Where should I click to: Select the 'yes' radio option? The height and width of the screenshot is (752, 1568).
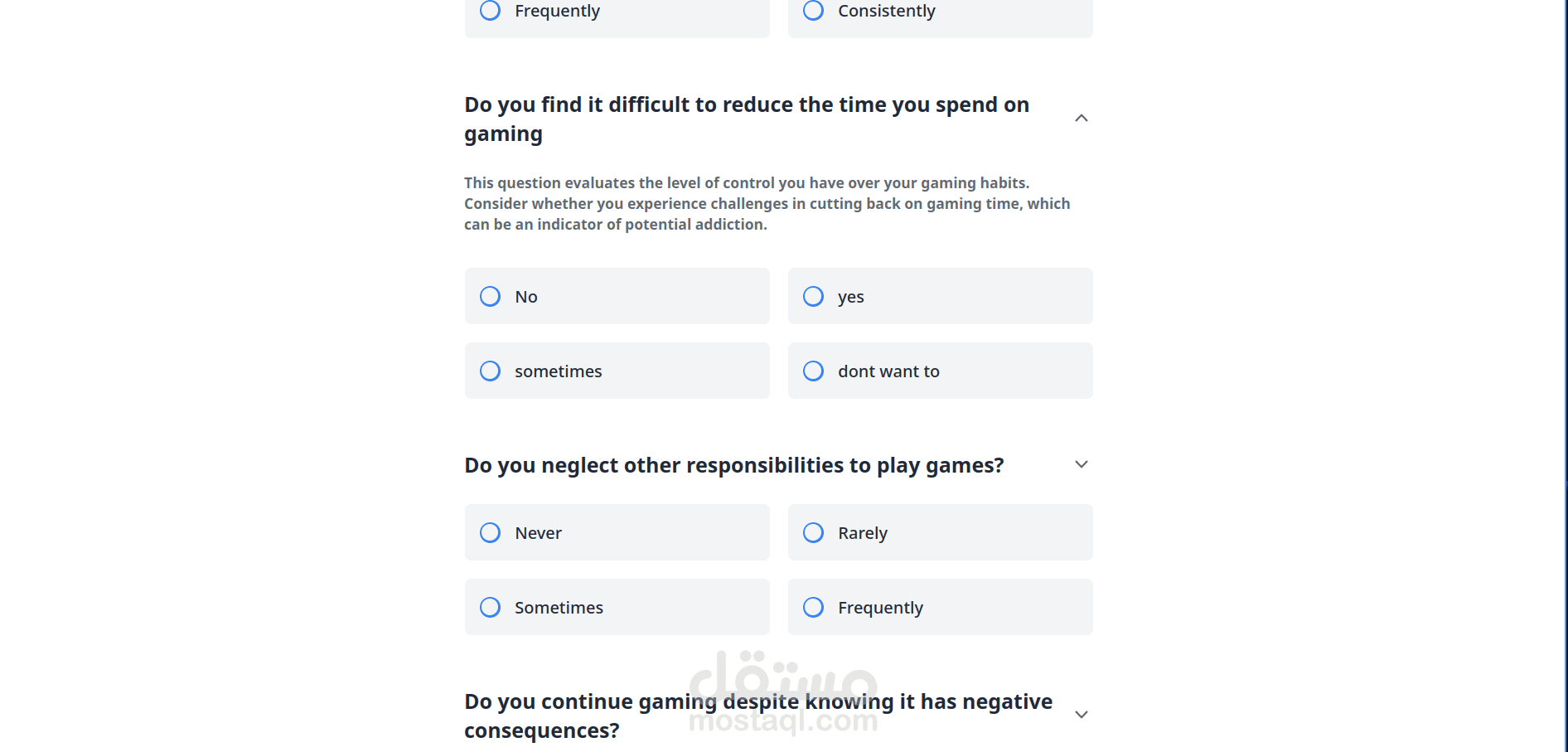(x=940, y=296)
